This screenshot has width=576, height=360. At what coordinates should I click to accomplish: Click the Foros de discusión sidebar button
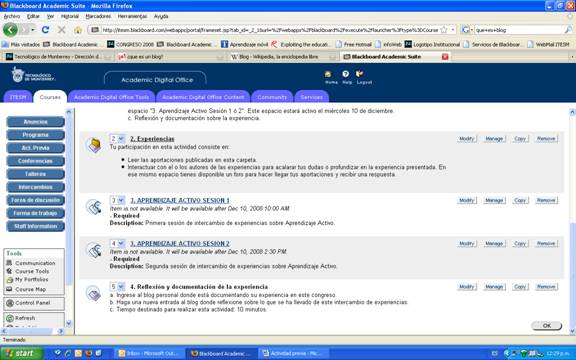pos(35,200)
